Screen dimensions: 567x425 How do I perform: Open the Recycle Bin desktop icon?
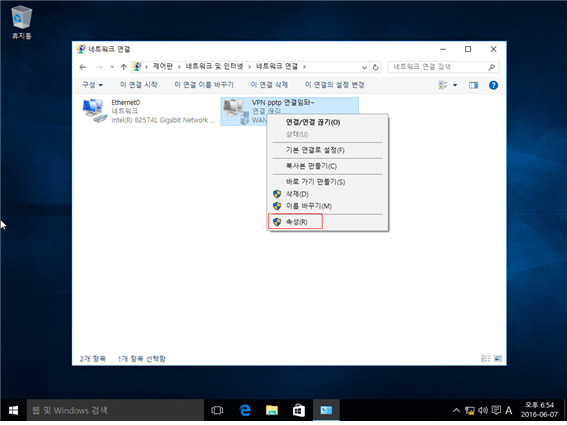[22, 22]
